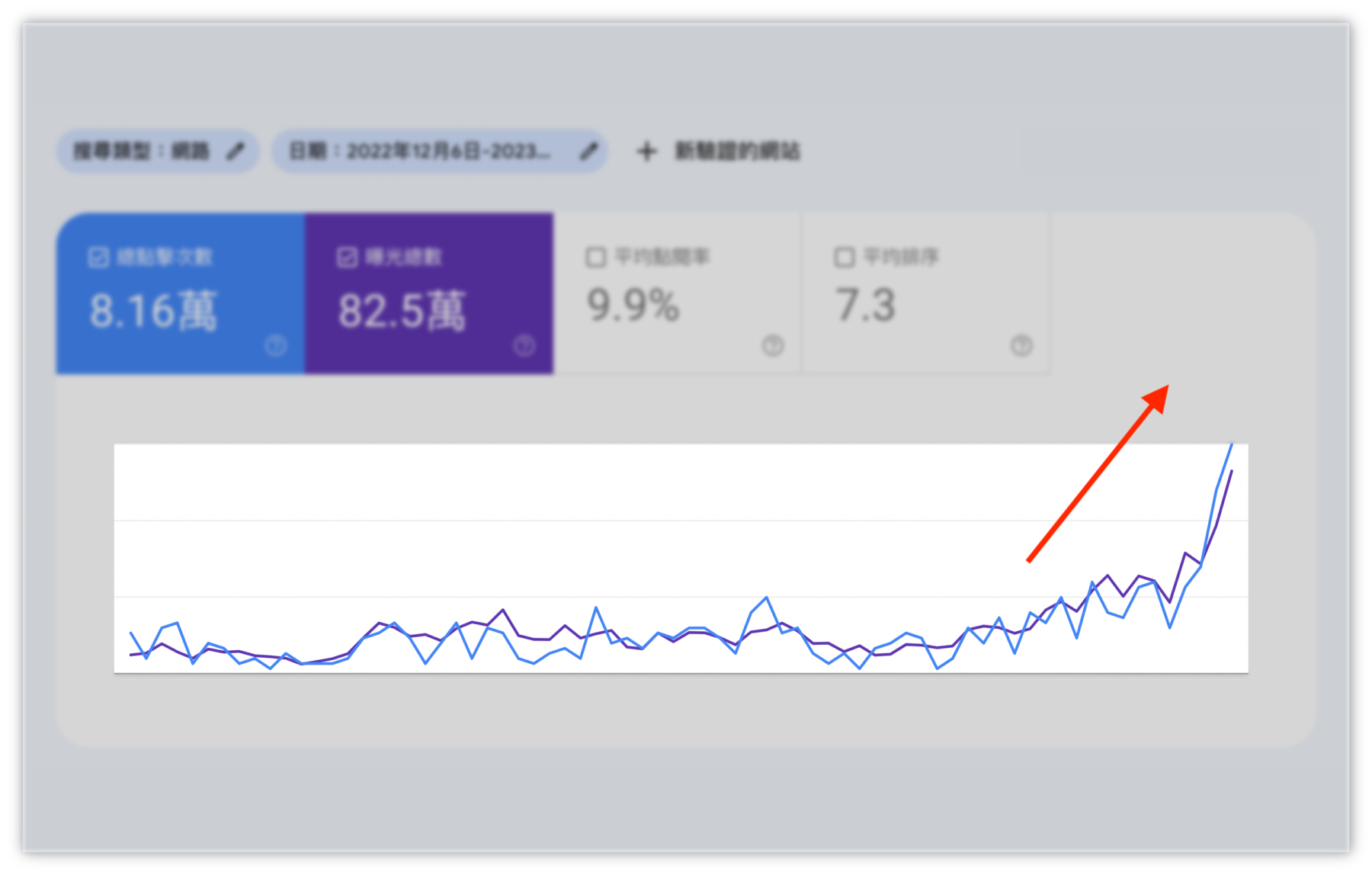Screen dimensions: 1372x875
Task: Click the pencil edit icon on the date range chip
Action: [588, 150]
